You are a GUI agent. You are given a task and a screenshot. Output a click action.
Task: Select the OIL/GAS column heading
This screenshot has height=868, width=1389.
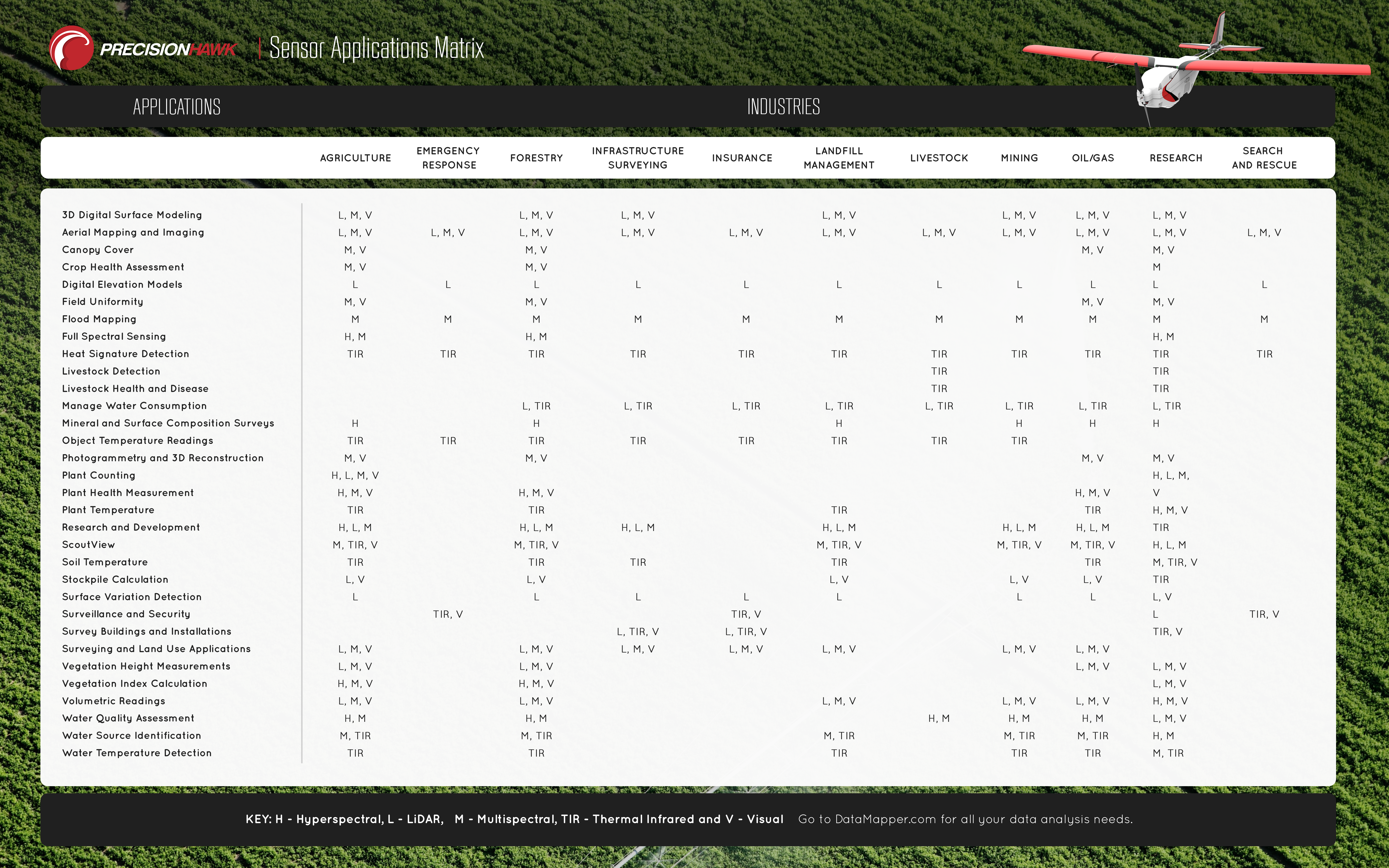(1093, 158)
